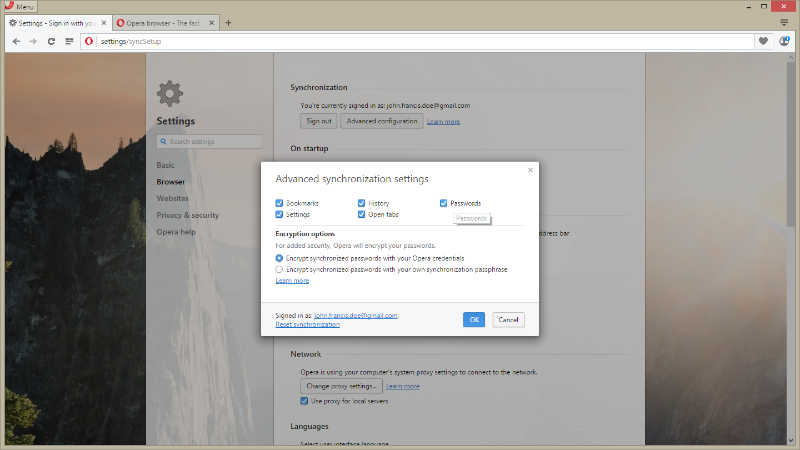Toggle the History sync checkbox
Screen dimensions: 800x450
tap(362, 203)
